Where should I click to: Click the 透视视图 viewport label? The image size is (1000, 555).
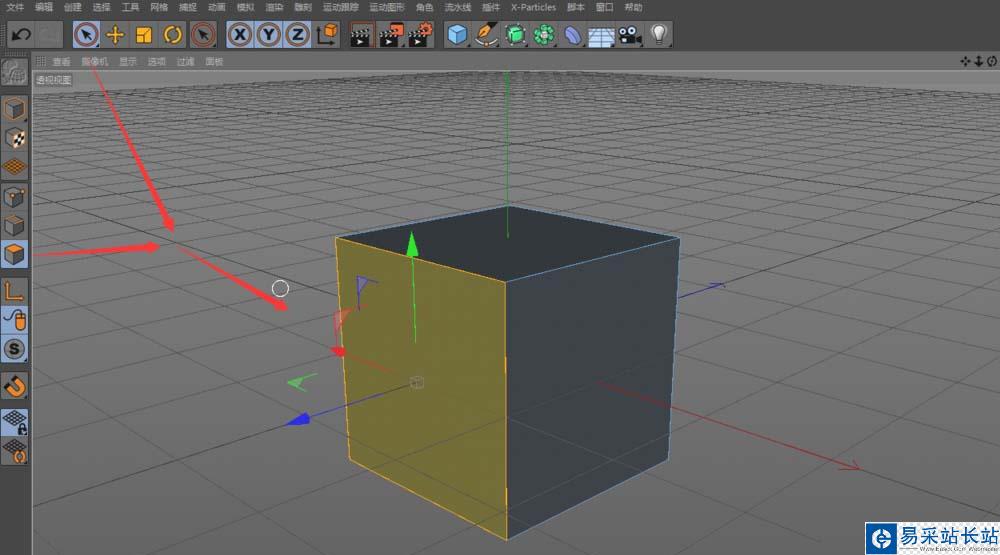coord(54,80)
